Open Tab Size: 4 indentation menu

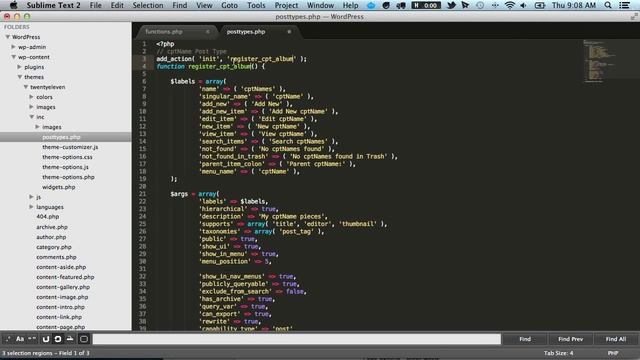click(558, 353)
